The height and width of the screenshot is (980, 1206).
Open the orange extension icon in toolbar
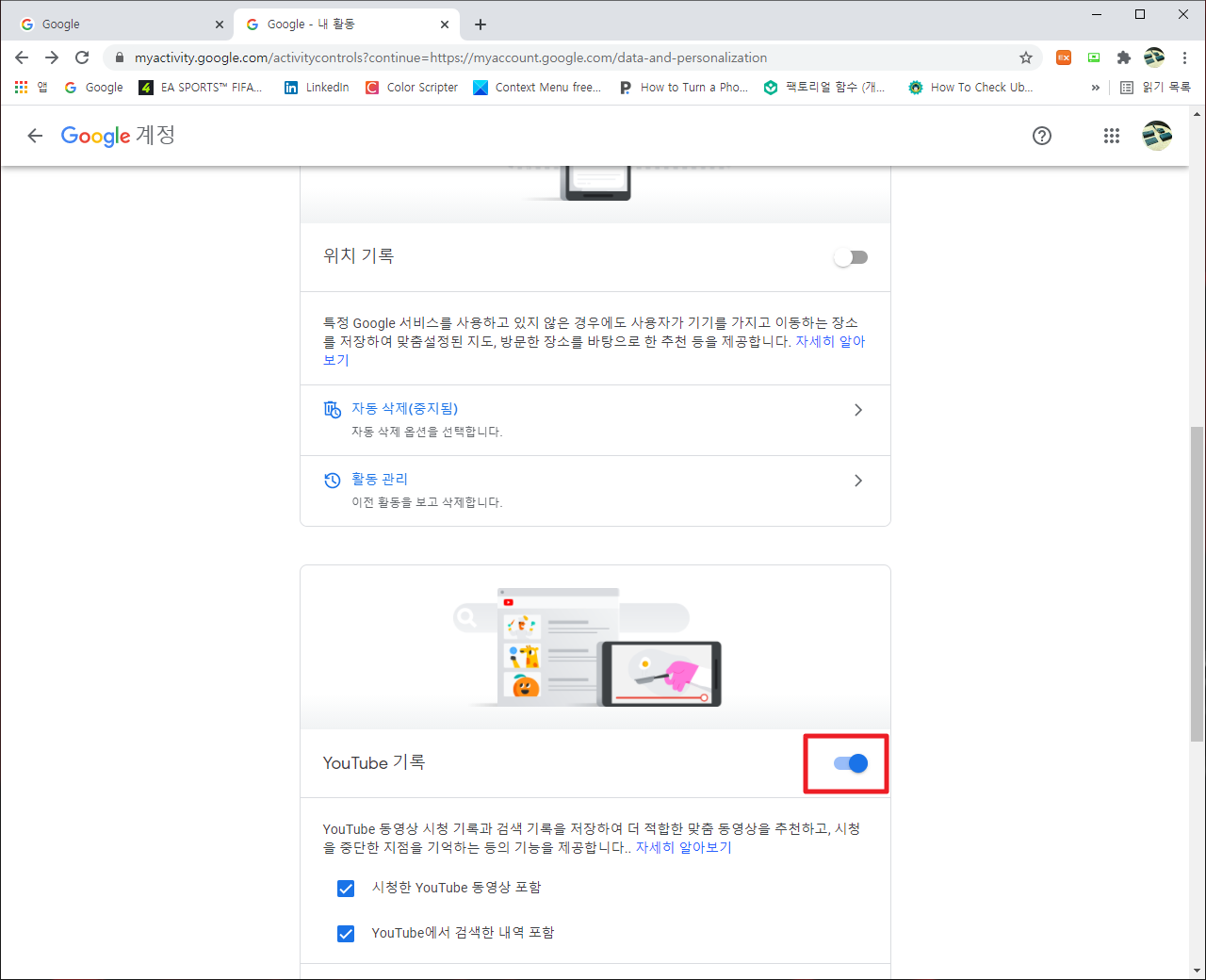pos(1064,57)
